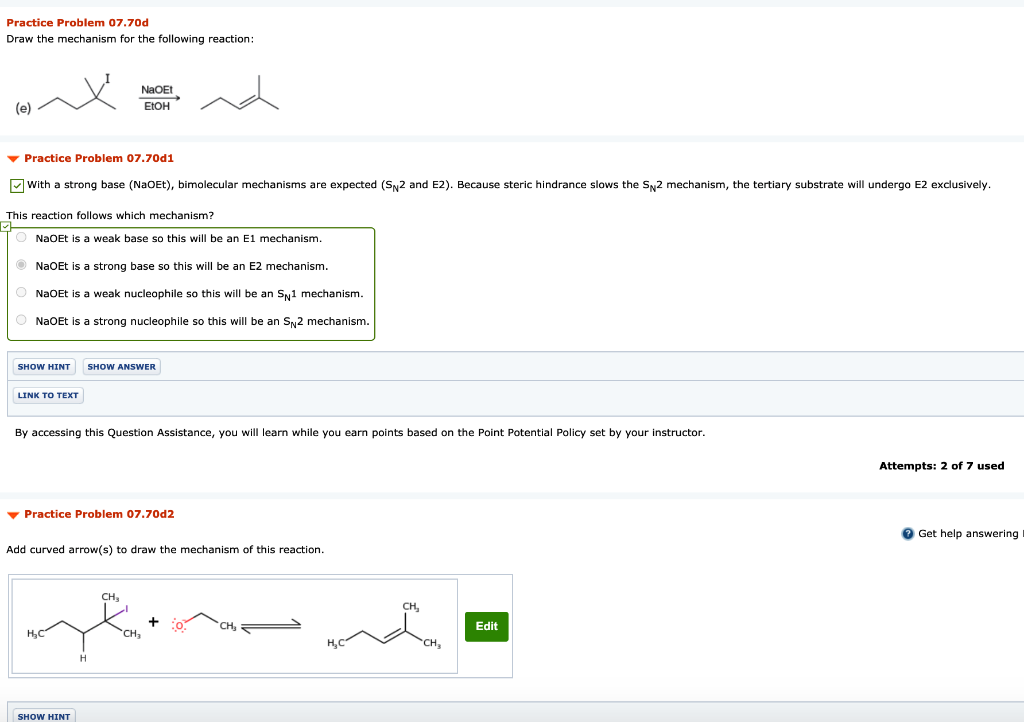Click LINK TO TEXT
The height and width of the screenshot is (722, 1024).
click(x=47, y=395)
